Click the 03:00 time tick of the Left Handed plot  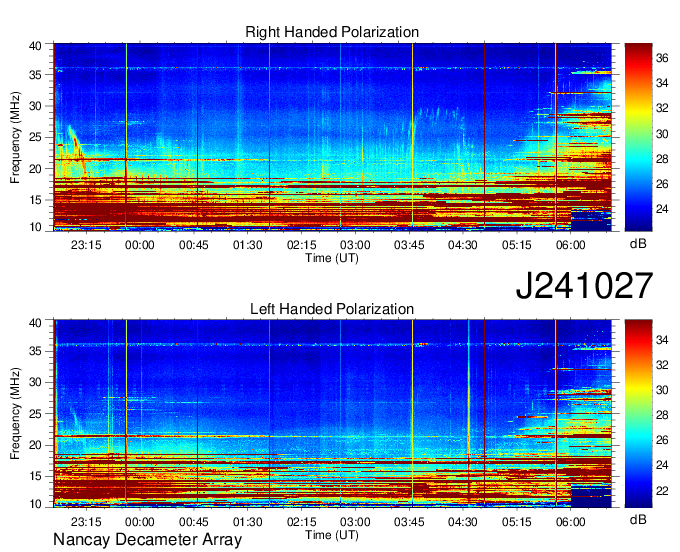click(x=355, y=522)
